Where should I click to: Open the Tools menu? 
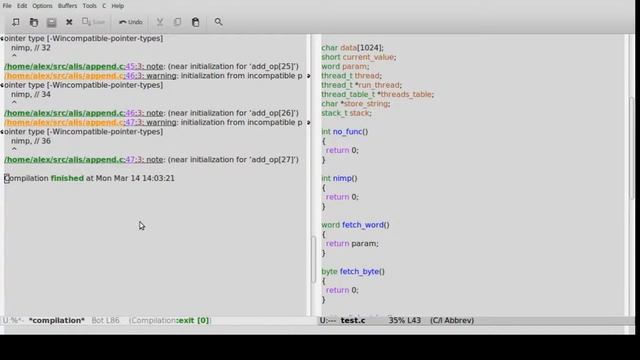[x=89, y=6]
